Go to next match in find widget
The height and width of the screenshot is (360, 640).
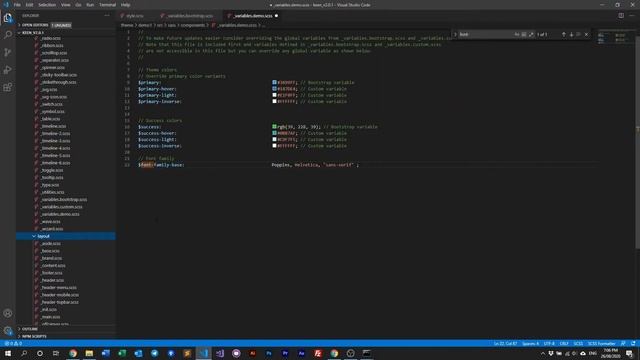pos(571,35)
